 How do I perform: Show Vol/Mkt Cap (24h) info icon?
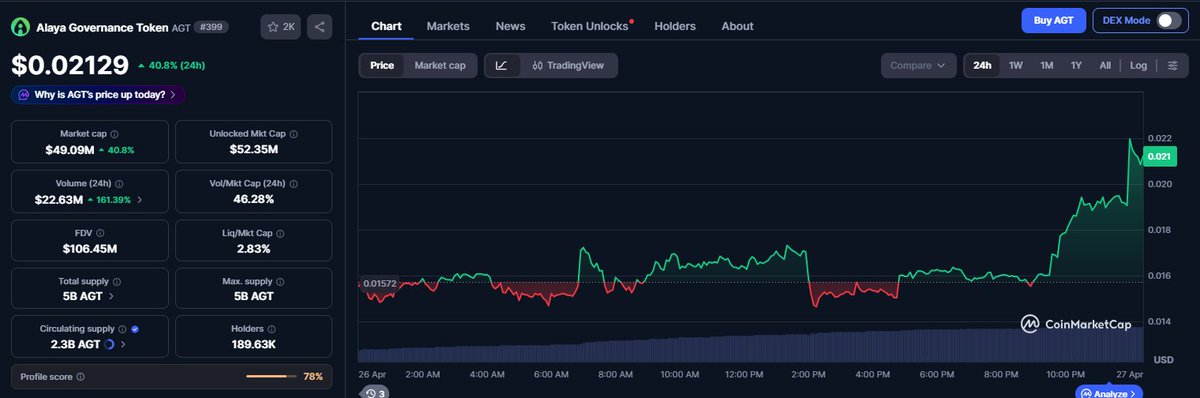point(293,184)
